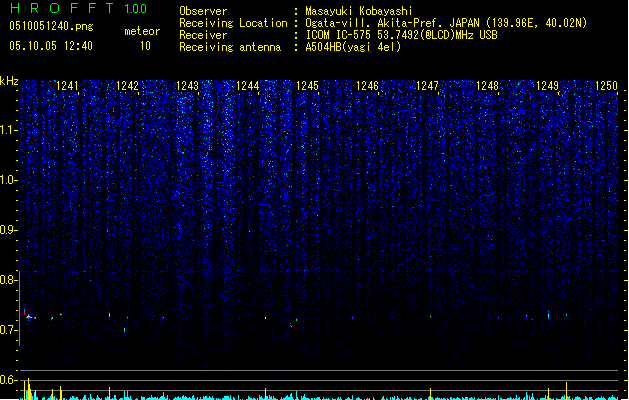Click the 1245 time marker
Image resolution: width=629 pixels, height=400 pixels.
click(x=308, y=86)
